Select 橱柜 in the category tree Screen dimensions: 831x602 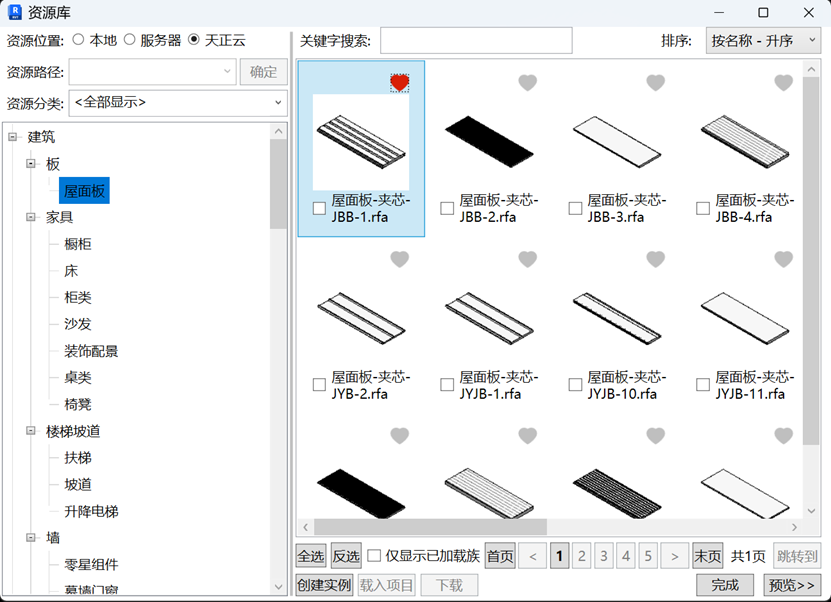78,244
